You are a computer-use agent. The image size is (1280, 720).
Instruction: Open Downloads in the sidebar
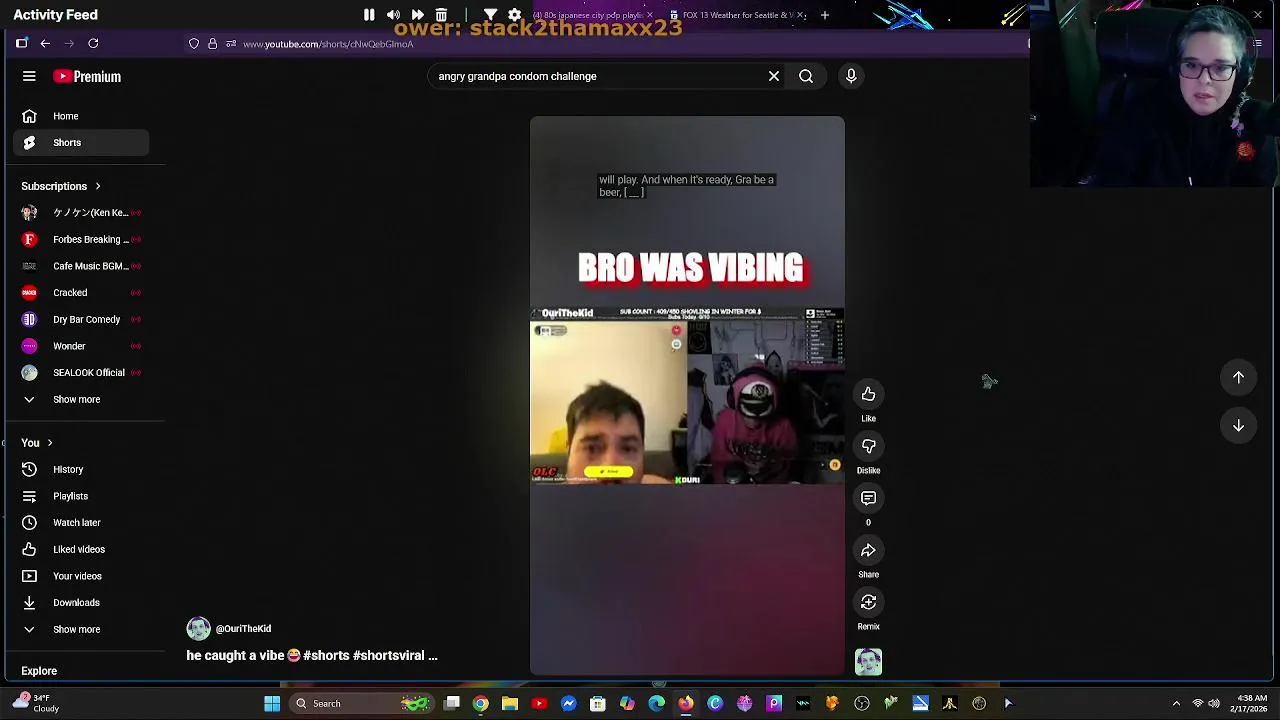[82, 602]
